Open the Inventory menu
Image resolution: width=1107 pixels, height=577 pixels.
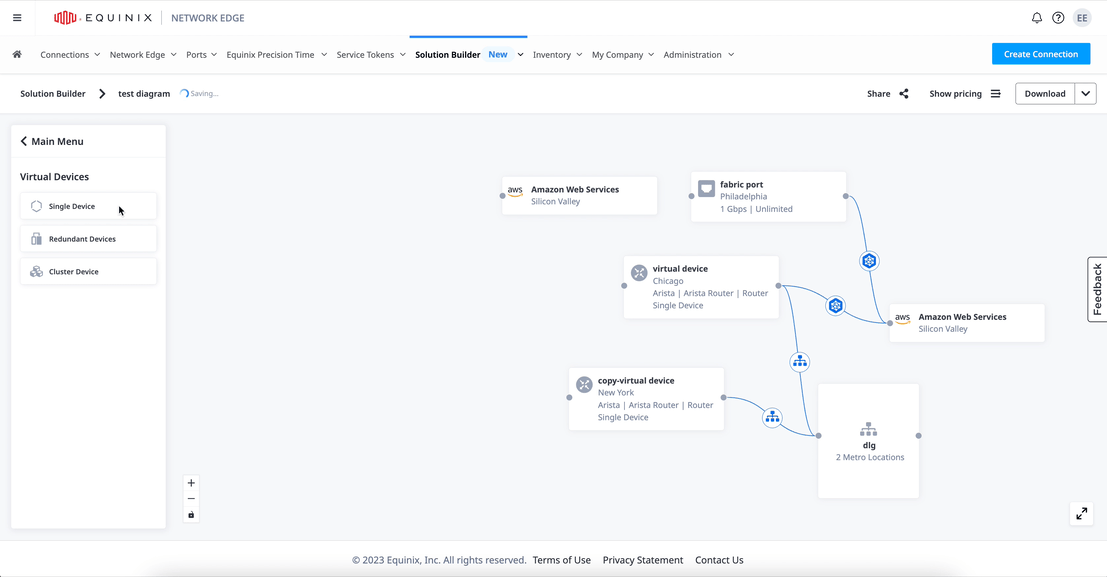coord(557,55)
